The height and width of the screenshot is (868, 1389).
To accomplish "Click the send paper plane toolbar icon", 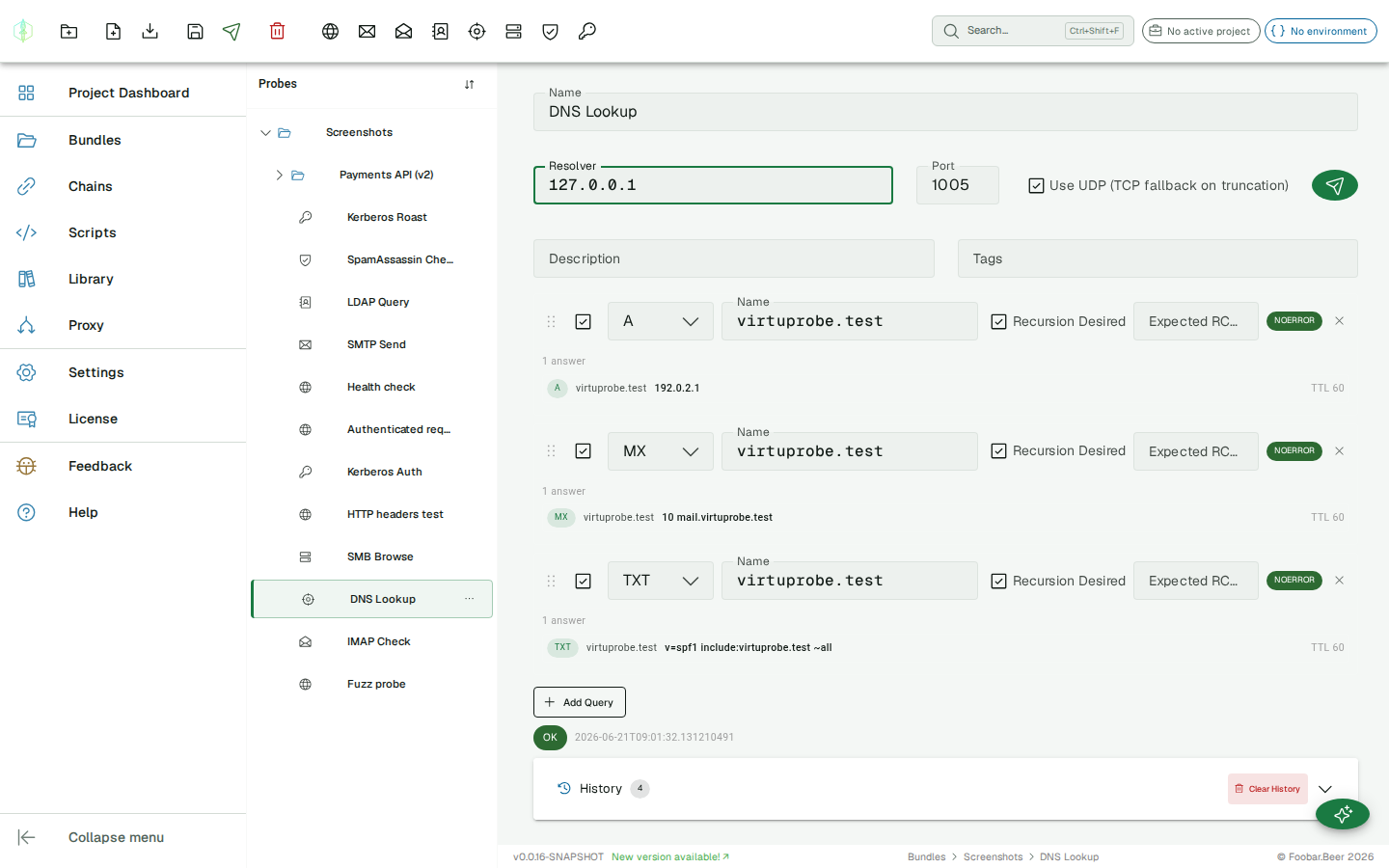I will [x=231, y=31].
